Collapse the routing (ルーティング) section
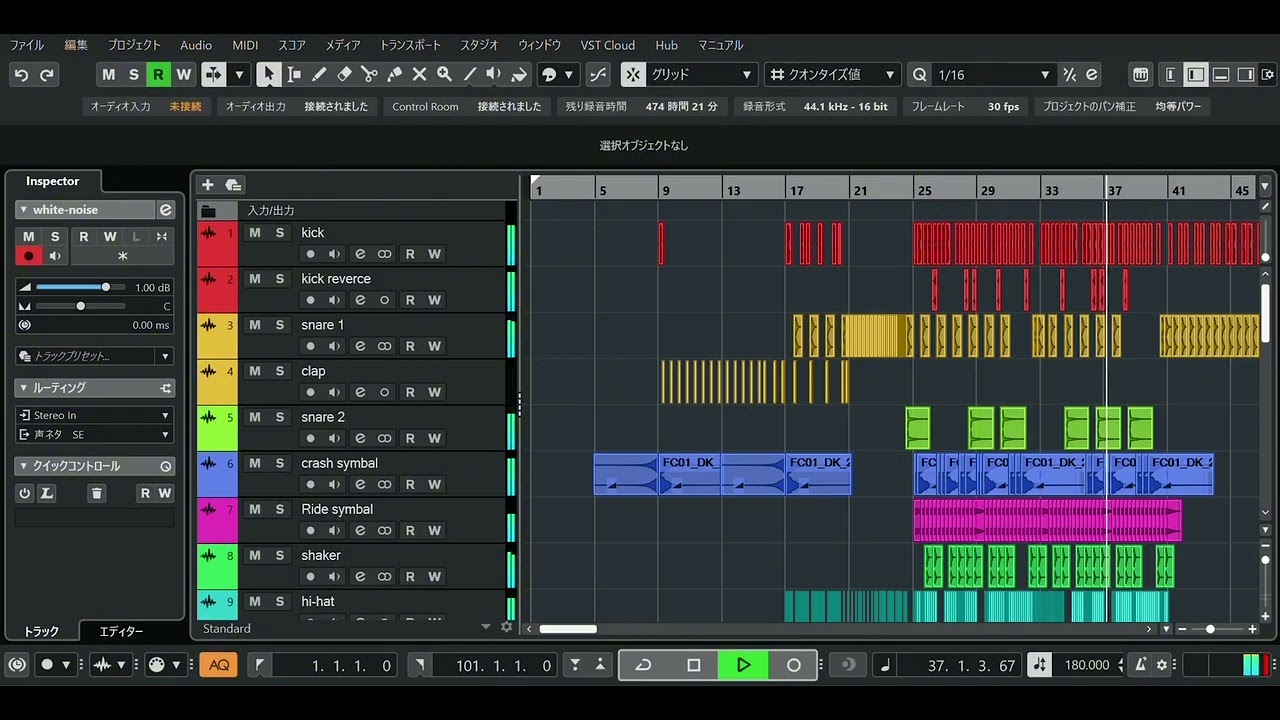Viewport: 1280px width, 720px height. 23,388
